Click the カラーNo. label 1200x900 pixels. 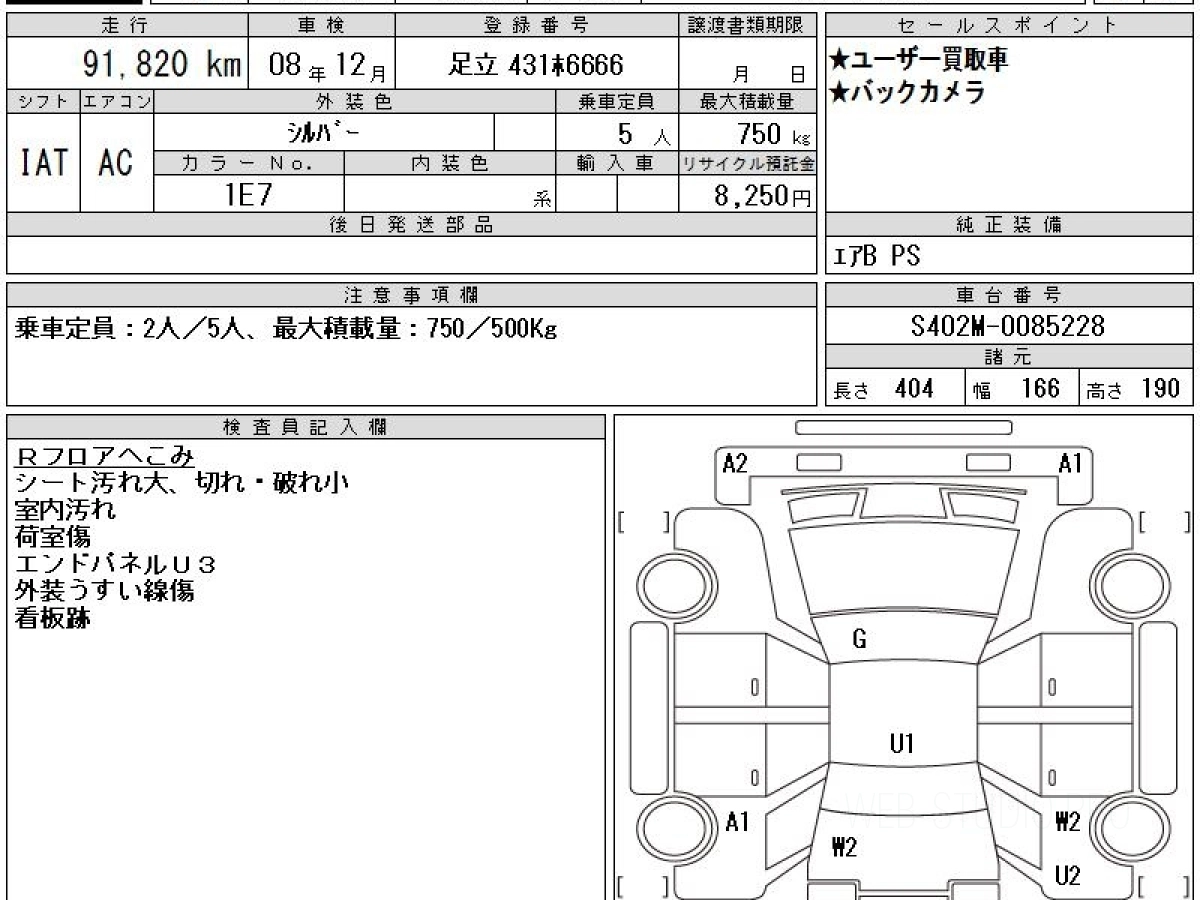(x=249, y=163)
